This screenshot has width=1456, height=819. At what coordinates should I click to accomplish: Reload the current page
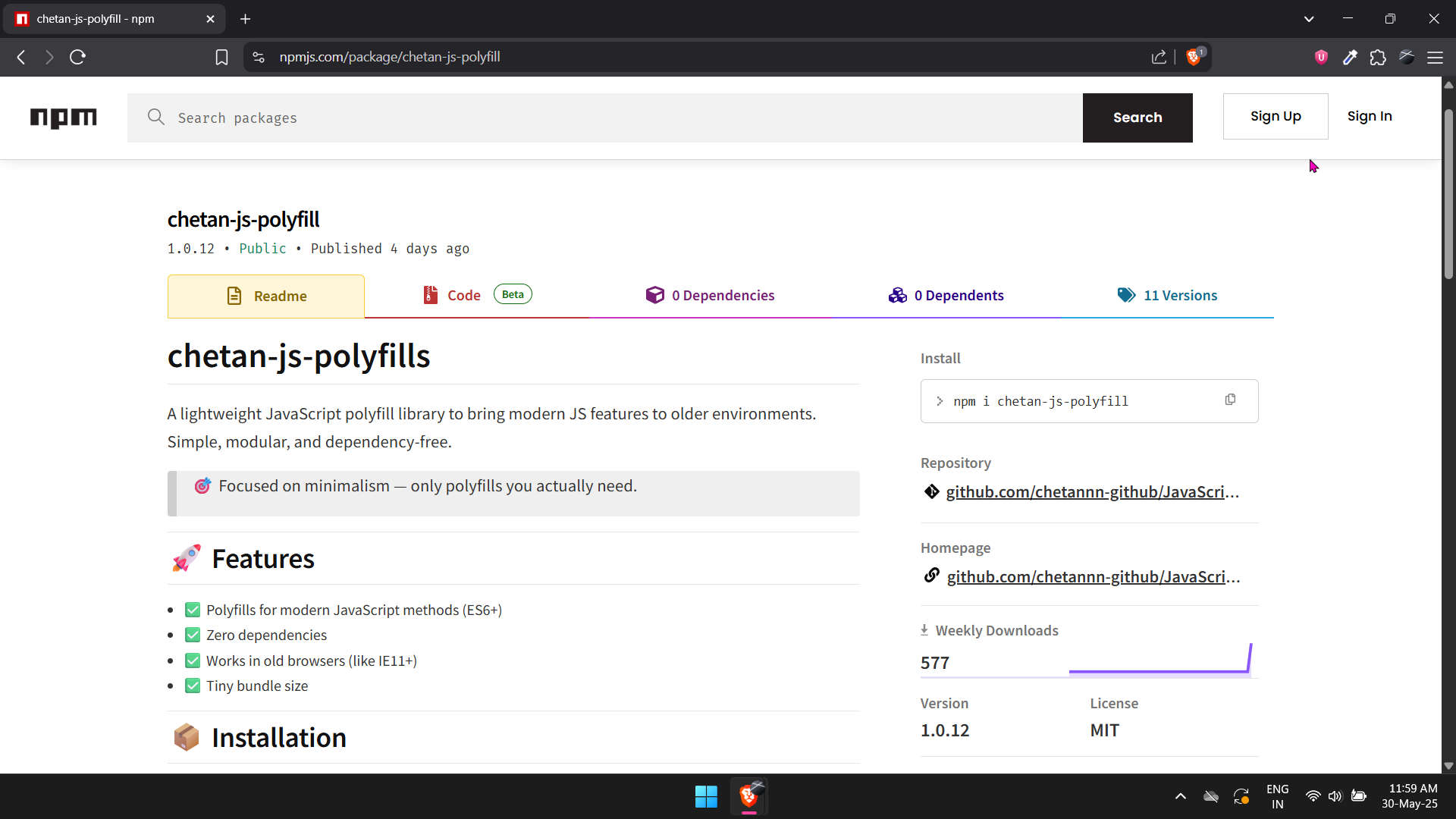(x=77, y=57)
